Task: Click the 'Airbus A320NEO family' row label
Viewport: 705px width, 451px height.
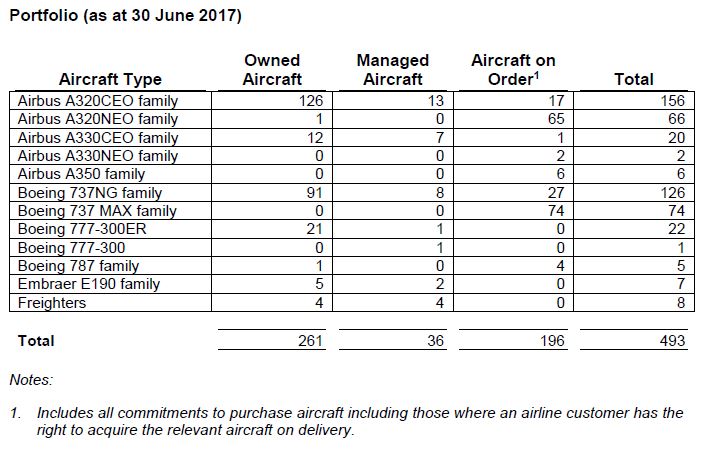Action: (98, 119)
